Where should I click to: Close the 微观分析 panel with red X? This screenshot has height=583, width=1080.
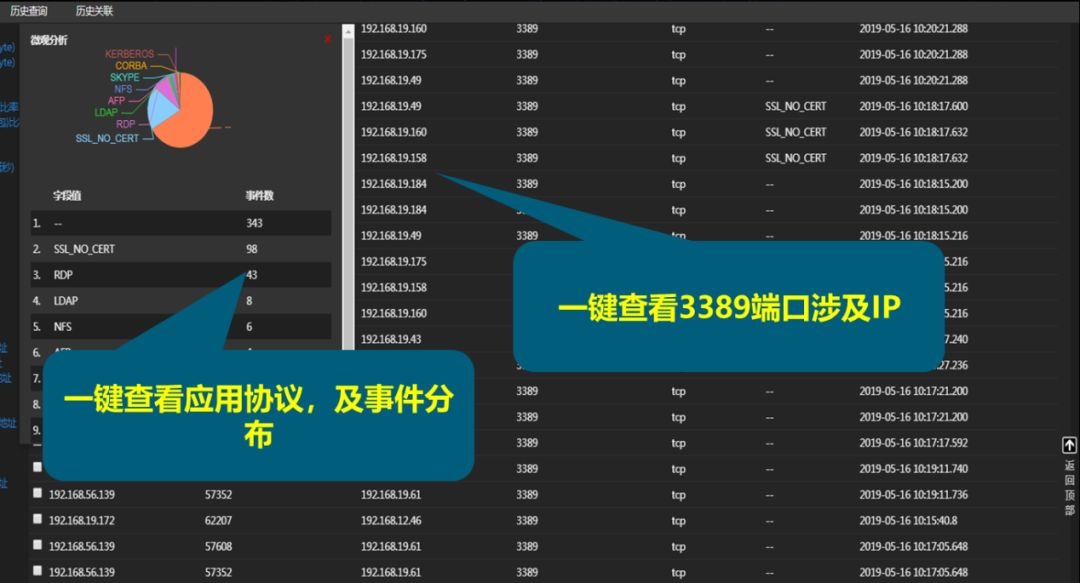coord(327,39)
